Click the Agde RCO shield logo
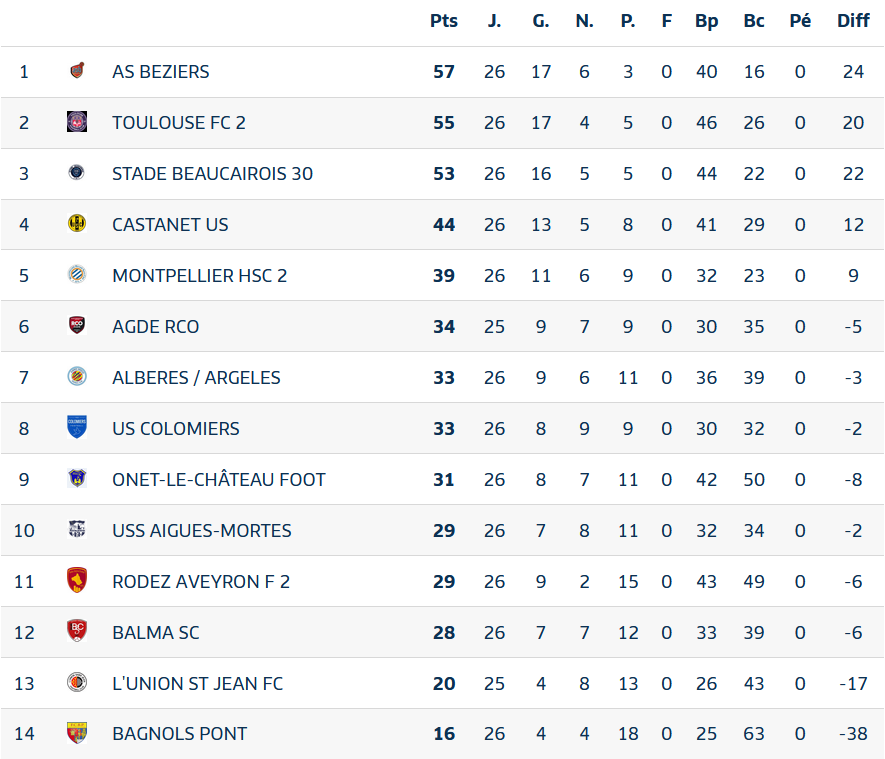 (77, 326)
